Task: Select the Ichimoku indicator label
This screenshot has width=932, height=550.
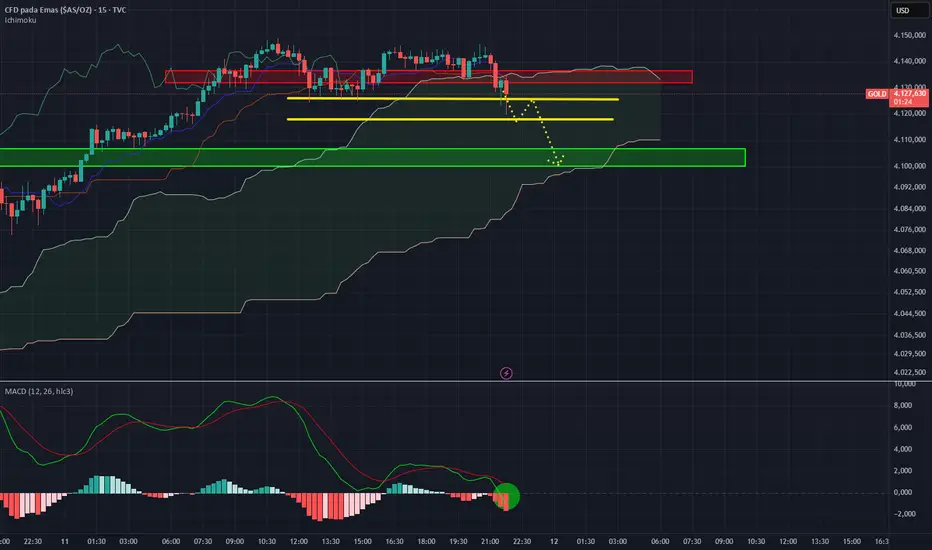Action: tap(21, 20)
